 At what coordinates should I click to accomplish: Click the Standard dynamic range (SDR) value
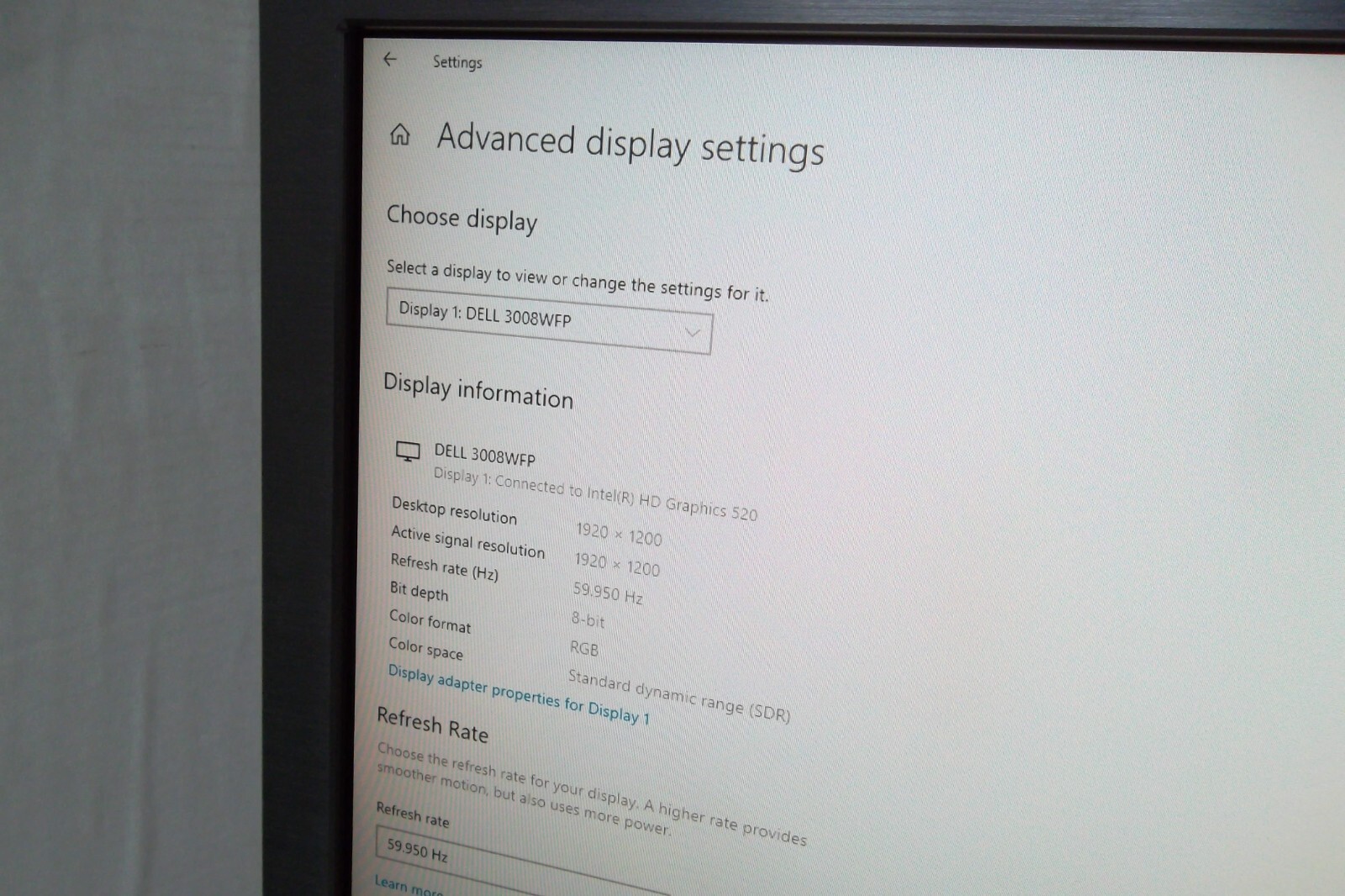click(x=679, y=695)
